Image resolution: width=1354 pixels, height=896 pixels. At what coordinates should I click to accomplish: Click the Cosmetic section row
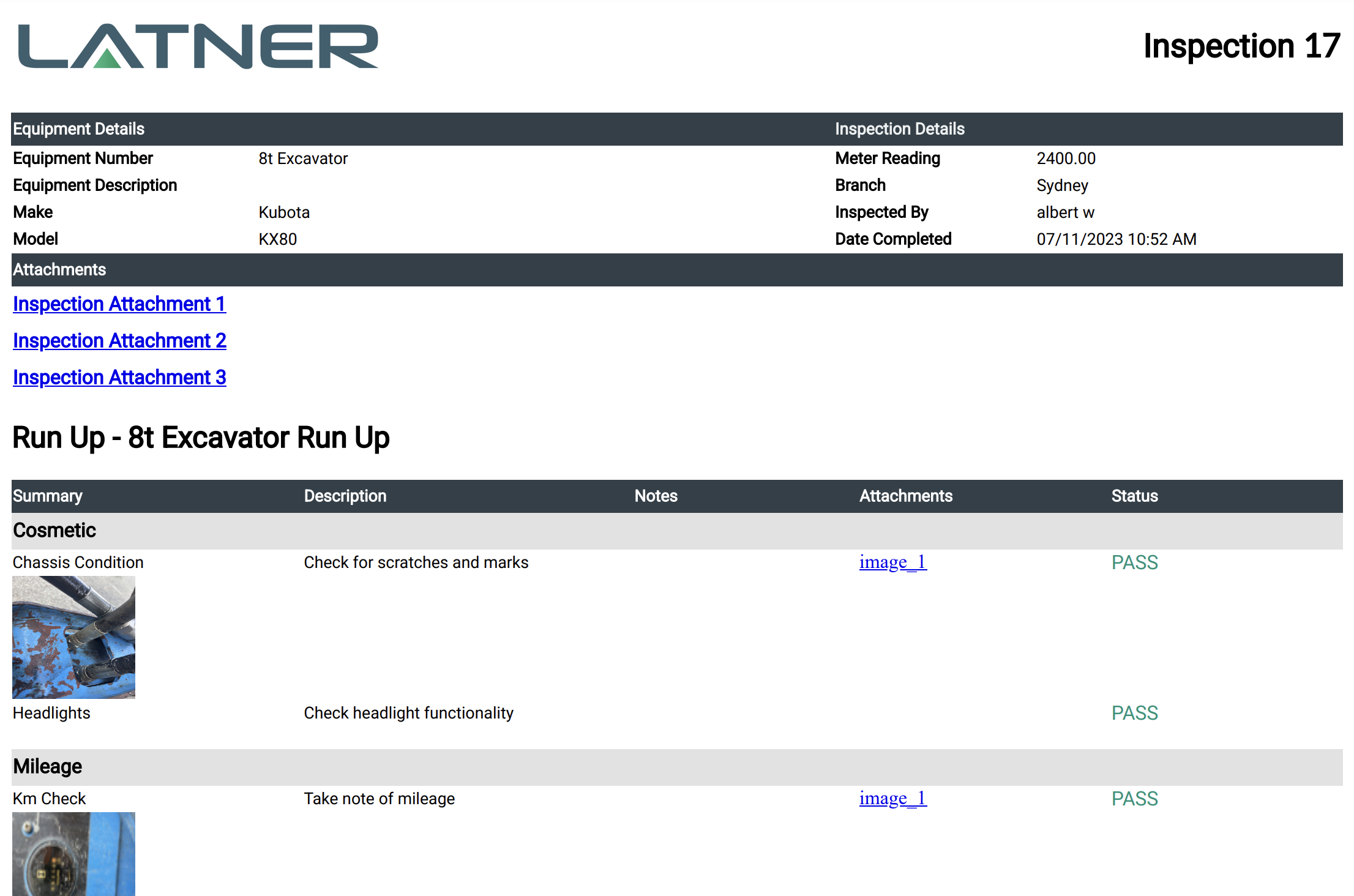click(x=54, y=530)
